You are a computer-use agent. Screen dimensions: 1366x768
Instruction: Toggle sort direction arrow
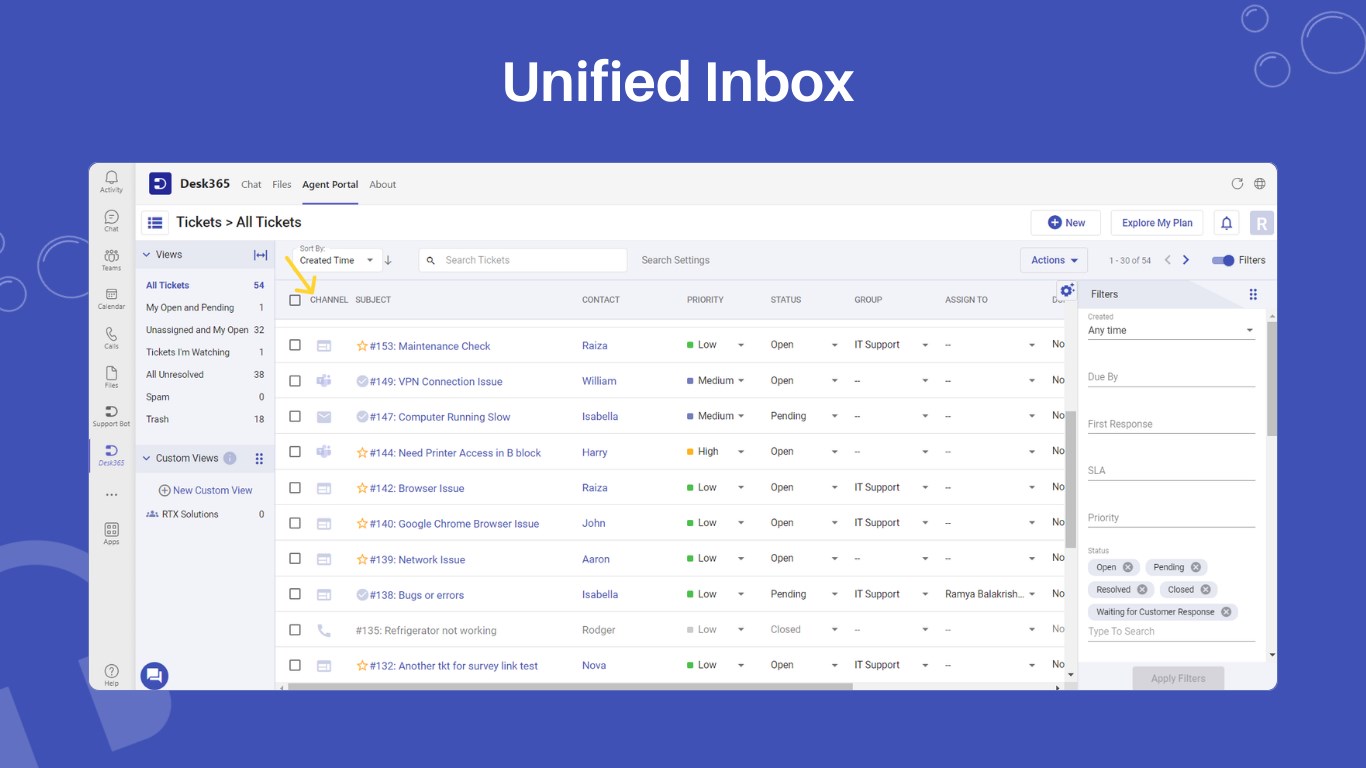(x=388, y=260)
